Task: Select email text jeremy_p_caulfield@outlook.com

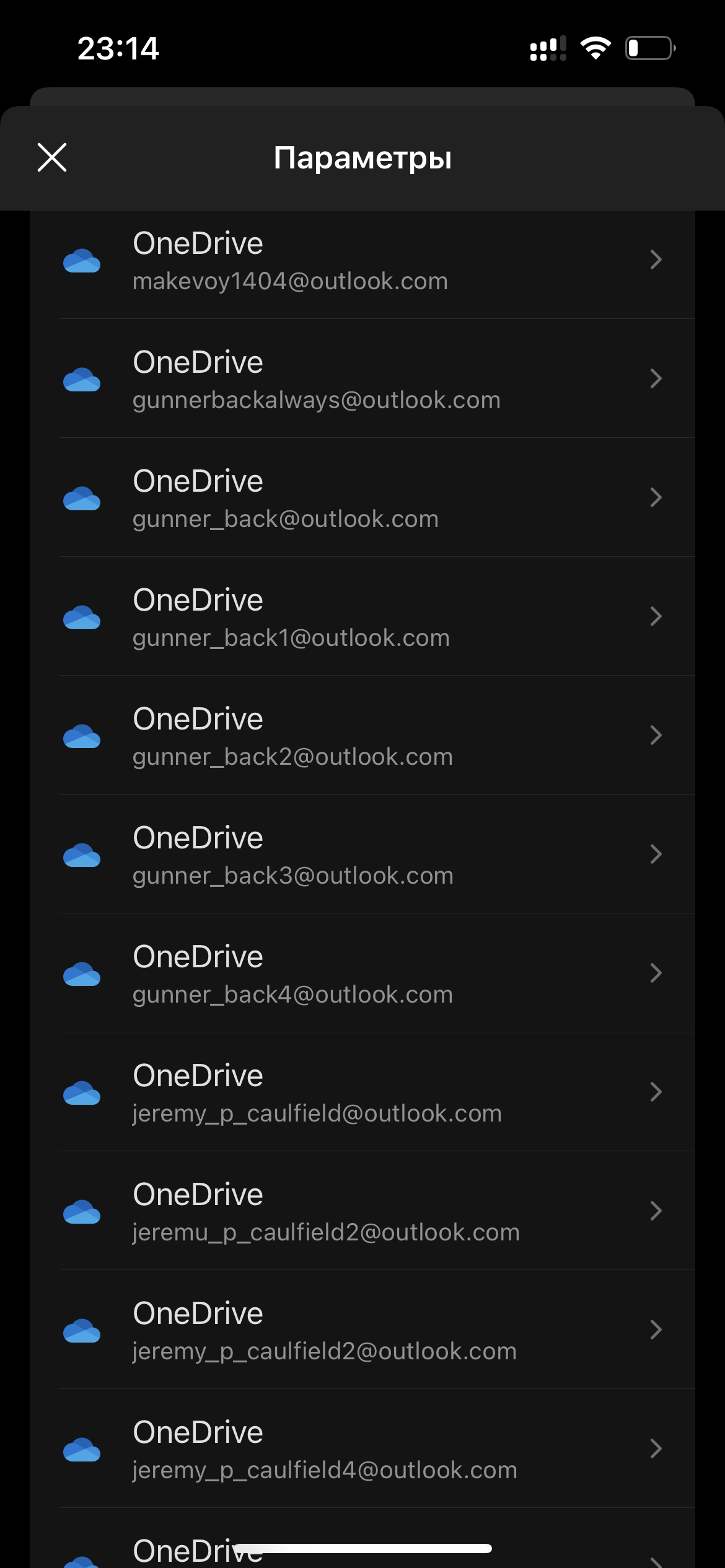Action: click(317, 1114)
